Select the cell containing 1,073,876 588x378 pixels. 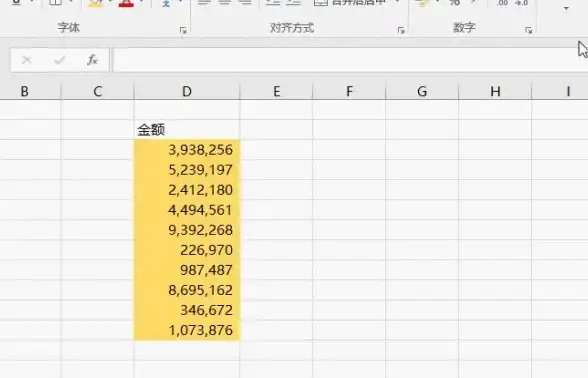(187, 330)
